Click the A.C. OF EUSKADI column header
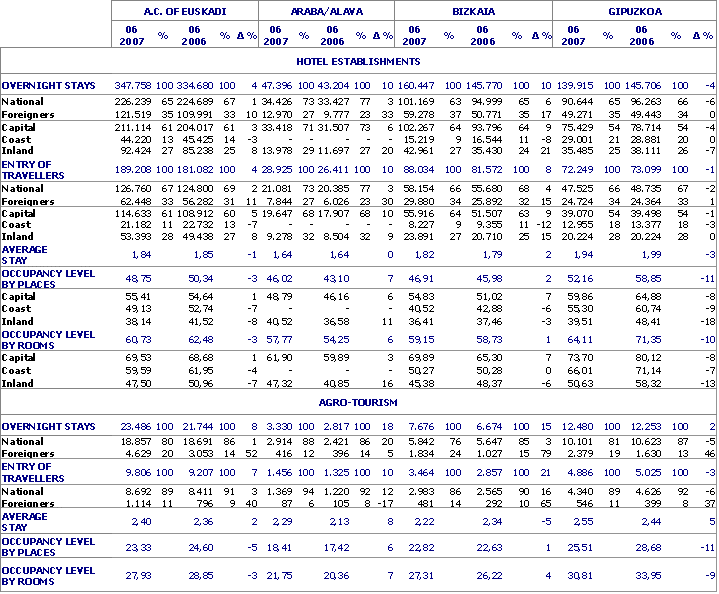Image resolution: width=719 pixels, height=594 pixels. pyautogui.click(x=185, y=10)
